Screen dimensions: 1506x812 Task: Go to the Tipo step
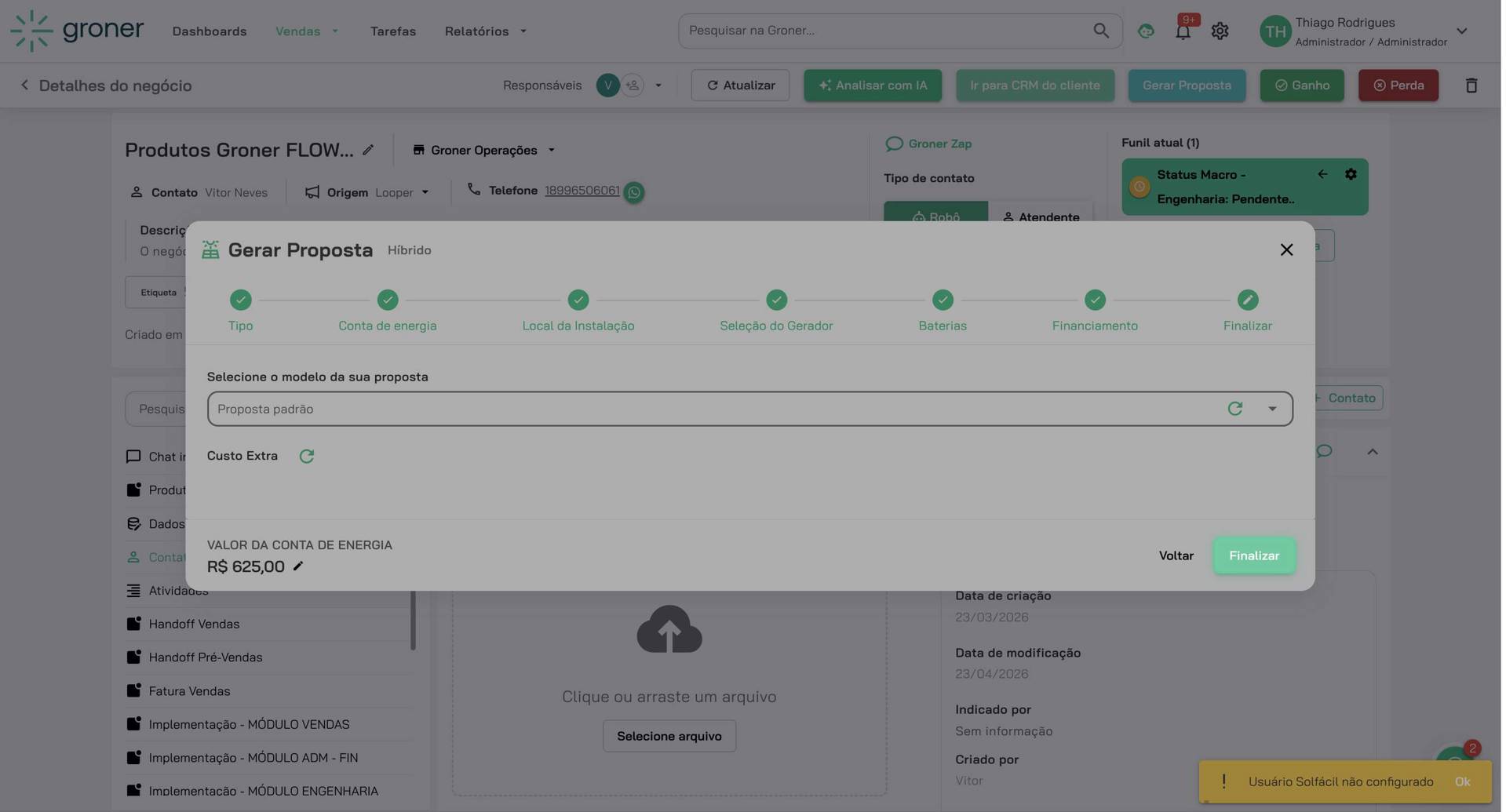240,300
